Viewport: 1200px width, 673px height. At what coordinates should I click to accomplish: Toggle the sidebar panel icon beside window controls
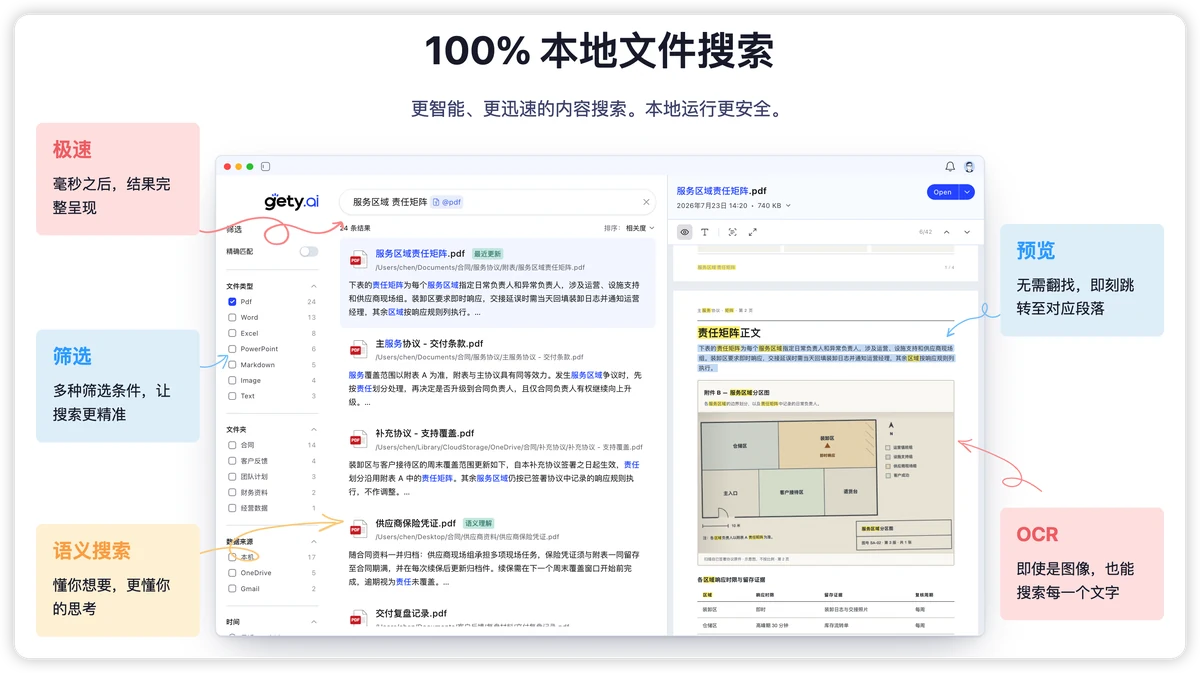(x=266, y=166)
